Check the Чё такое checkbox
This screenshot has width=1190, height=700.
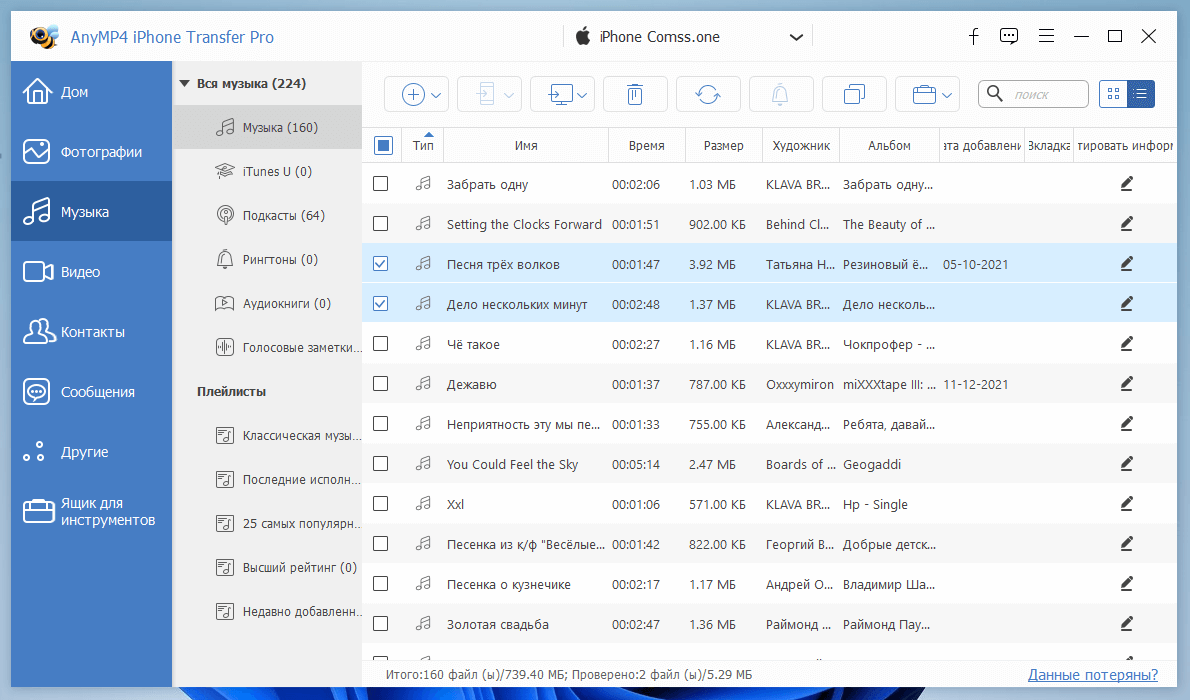pos(381,344)
